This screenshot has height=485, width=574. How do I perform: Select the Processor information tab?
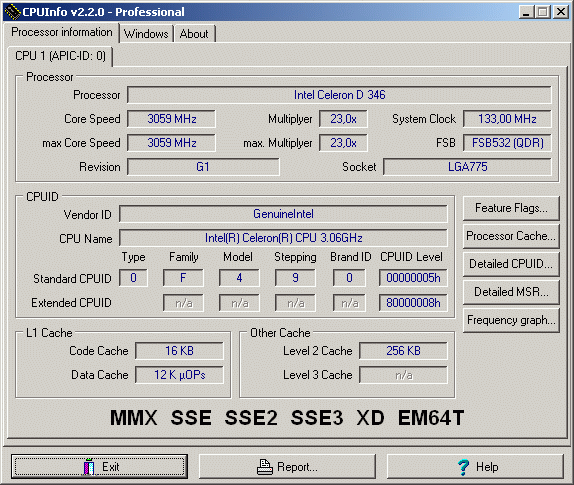point(62,32)
